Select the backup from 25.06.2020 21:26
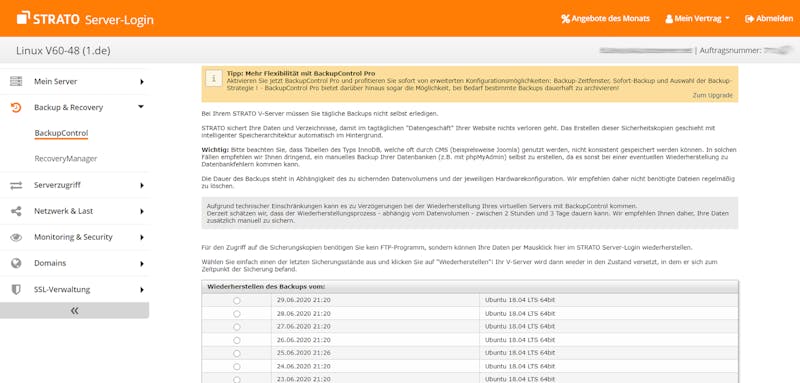This screenshot has width=800, height=383. point(237,353)
